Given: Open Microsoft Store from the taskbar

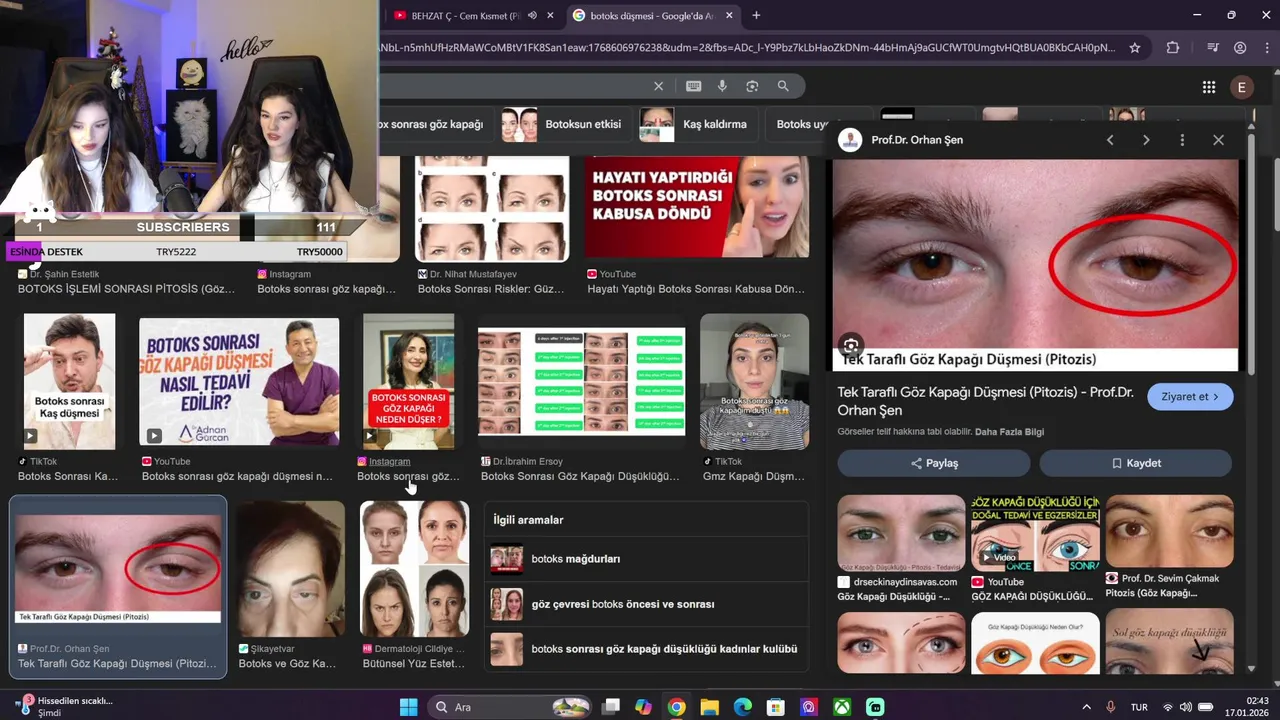Looking at the screenshot, I should 775,707.
